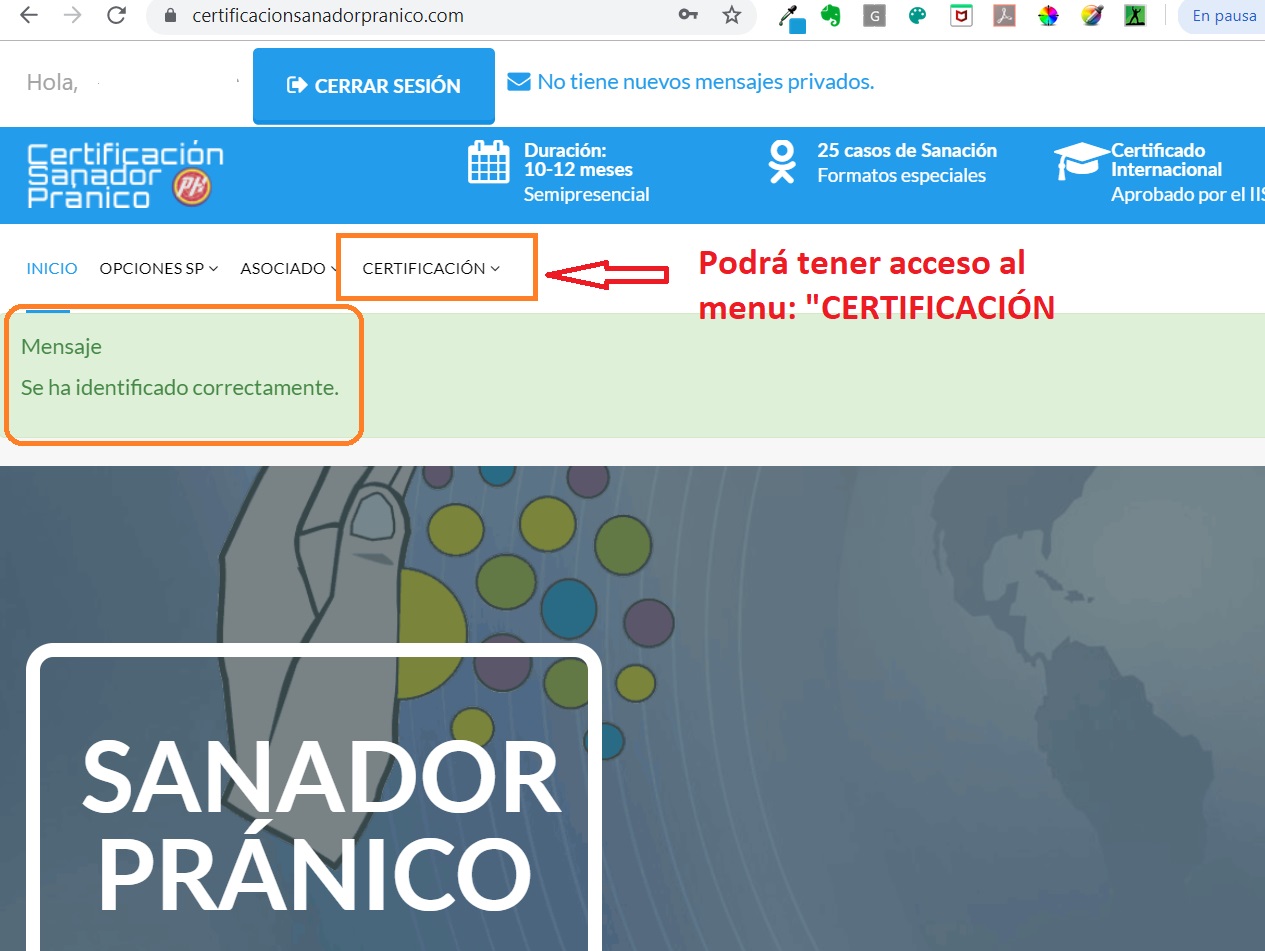Viewport: 1265px width, 951px height.
Task: Expand the OPCIONES SP dropdown menu
Action: pyautogui.click(x=158, y=268)
